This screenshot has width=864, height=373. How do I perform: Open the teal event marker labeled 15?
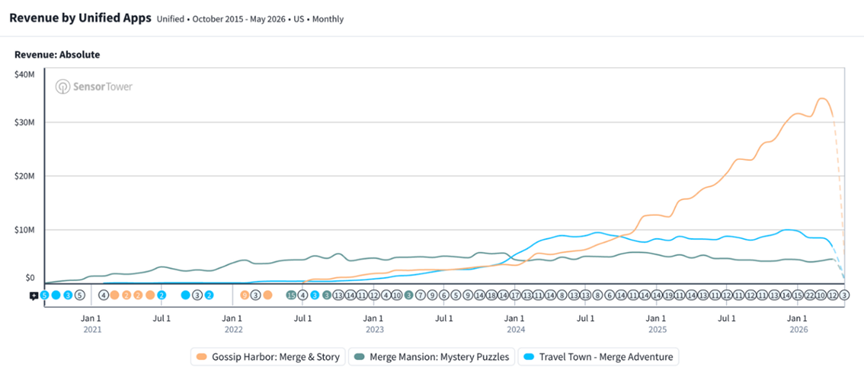291,295
